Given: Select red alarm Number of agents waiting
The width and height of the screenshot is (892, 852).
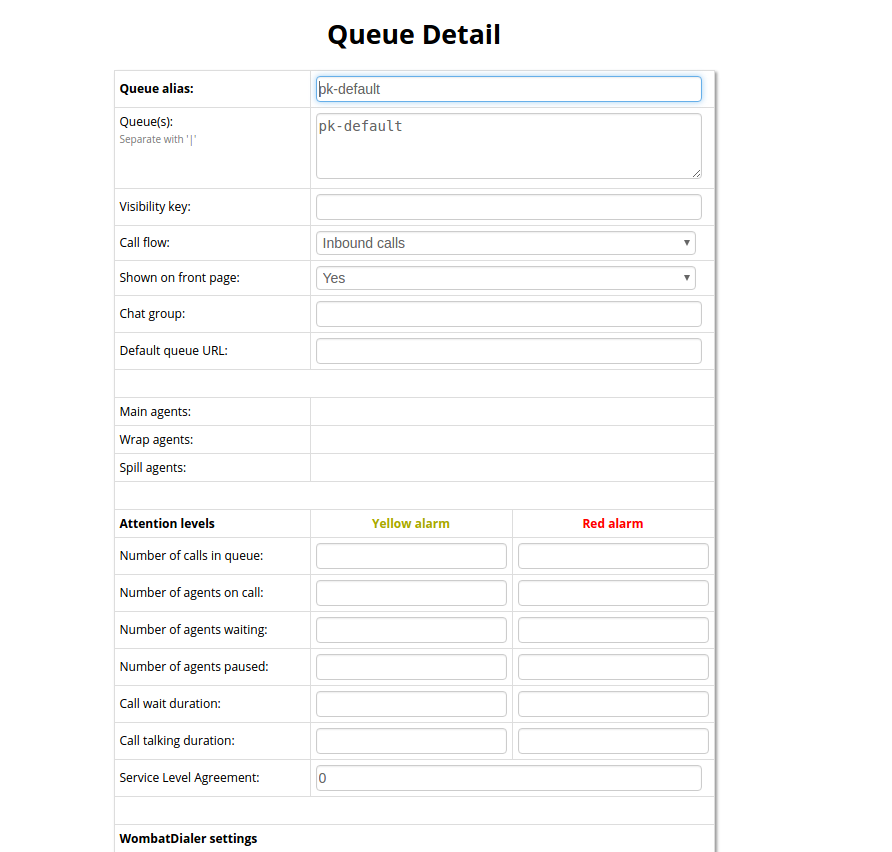Looking at the screenshot, I should tap(613, 630).
